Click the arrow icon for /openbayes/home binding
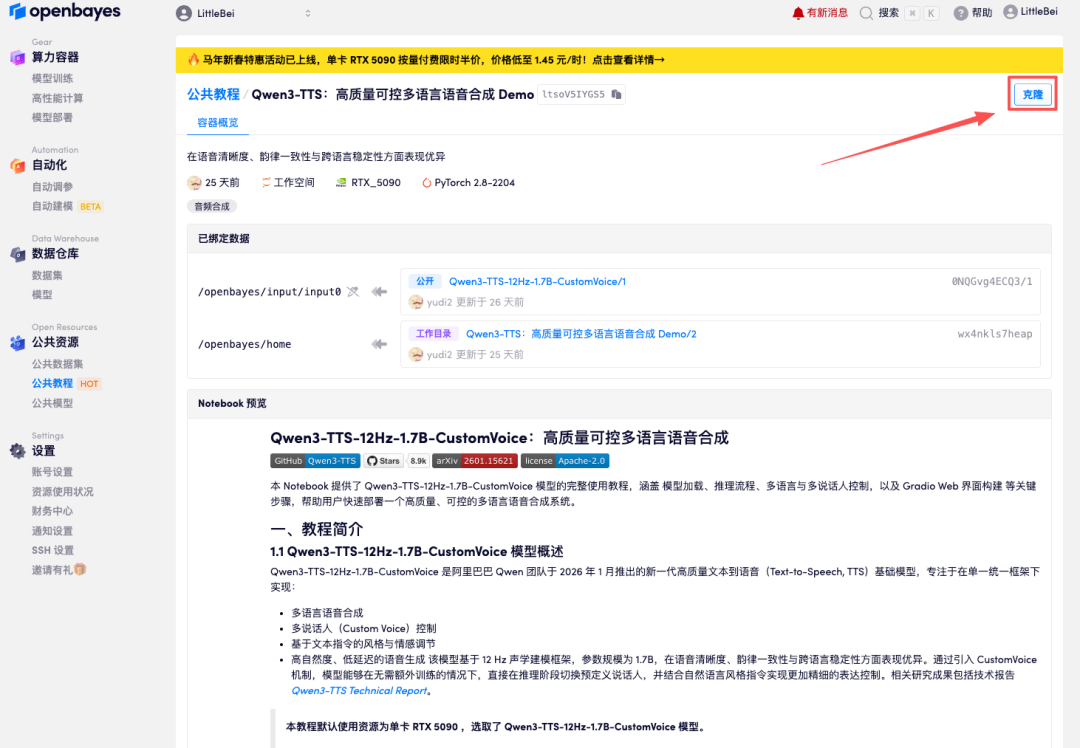The image size is (1080, 748). pos(379,344)
